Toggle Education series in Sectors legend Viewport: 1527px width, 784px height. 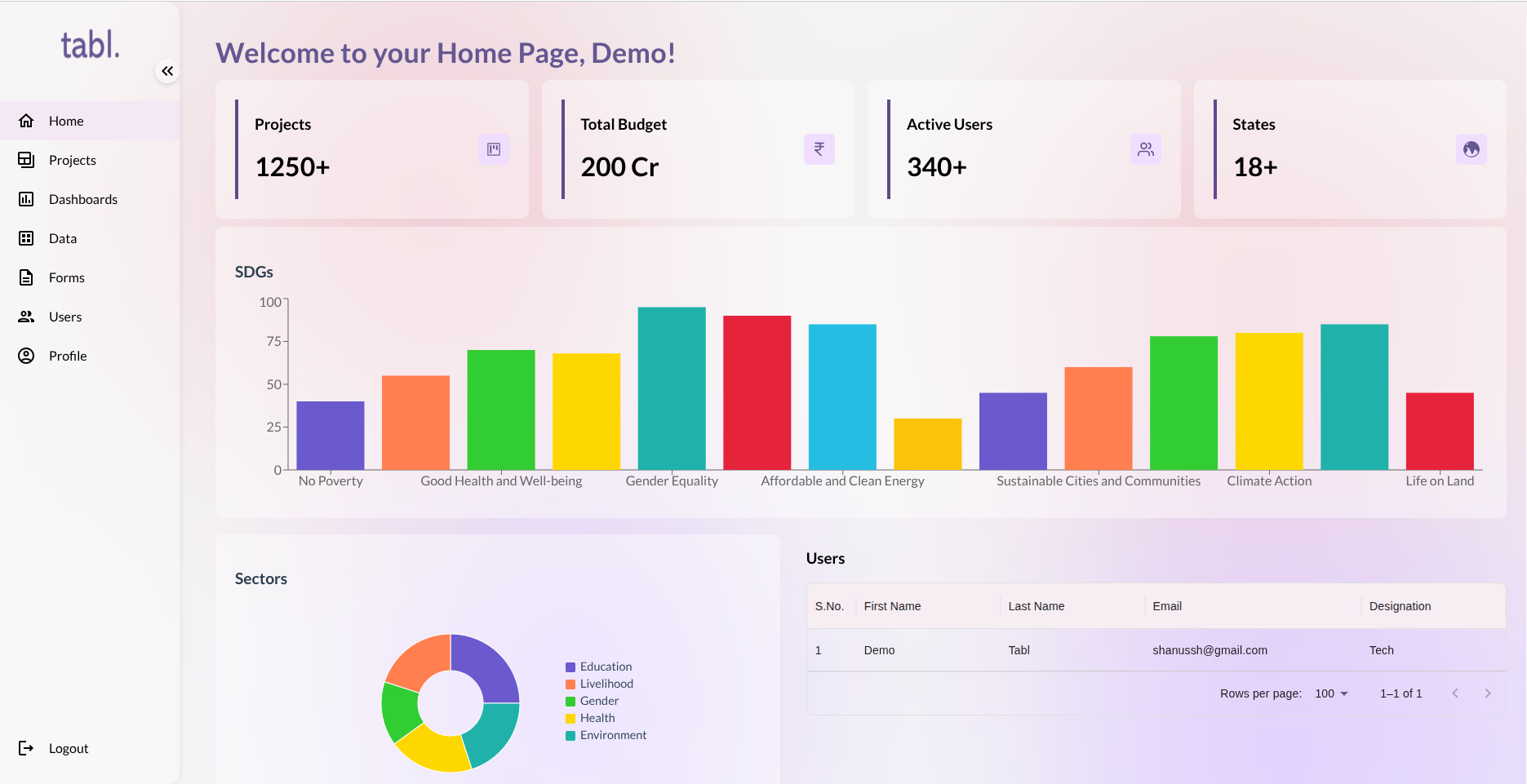tap(605, 667)
